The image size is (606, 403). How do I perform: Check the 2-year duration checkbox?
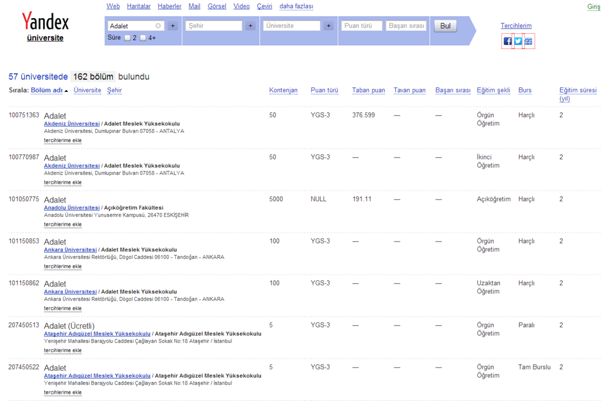[x=129, y=38]
